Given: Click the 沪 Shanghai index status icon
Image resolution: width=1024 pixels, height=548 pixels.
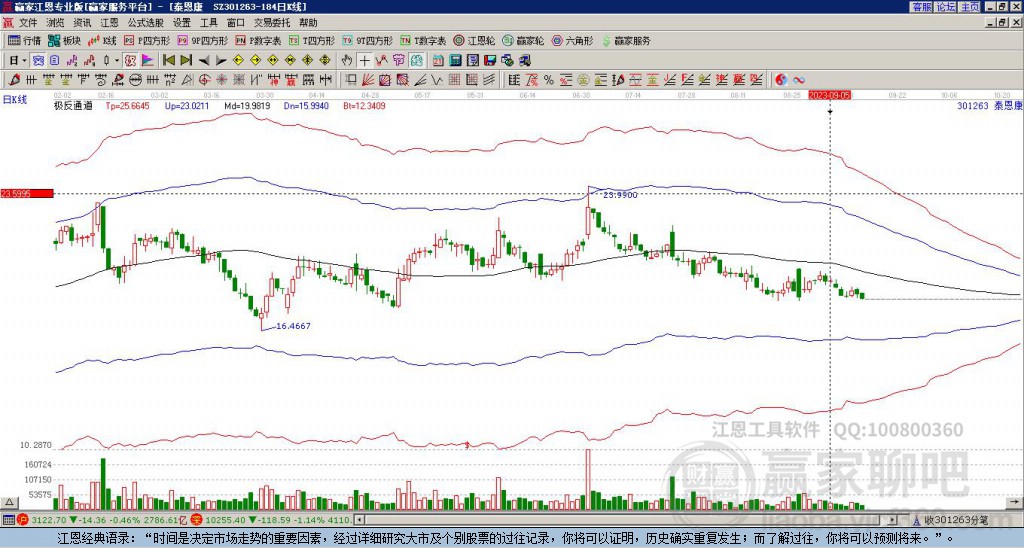Looking at the screenshot, I should [x=23, y=520].
